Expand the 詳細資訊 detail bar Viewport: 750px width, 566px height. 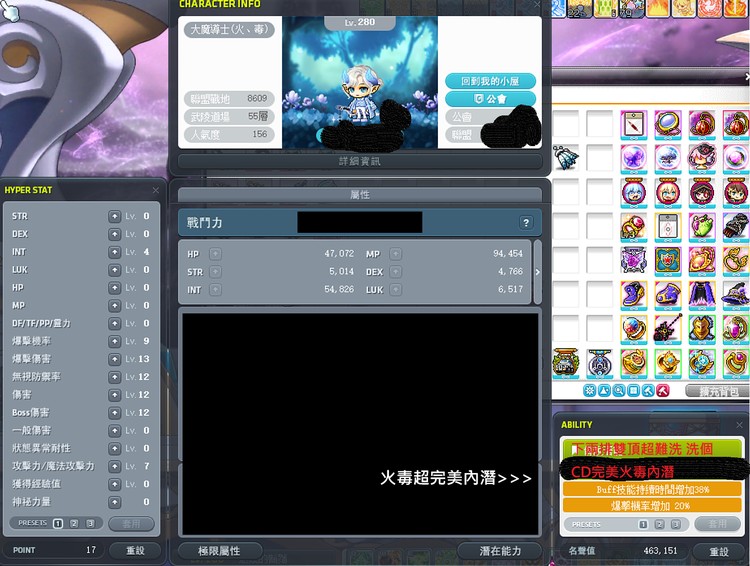point(360,161)
